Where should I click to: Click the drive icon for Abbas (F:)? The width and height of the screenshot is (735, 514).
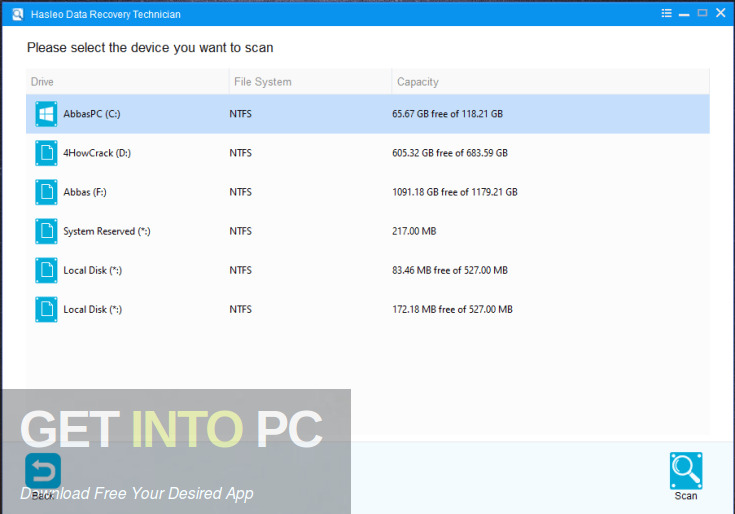(x=46, y=192)
